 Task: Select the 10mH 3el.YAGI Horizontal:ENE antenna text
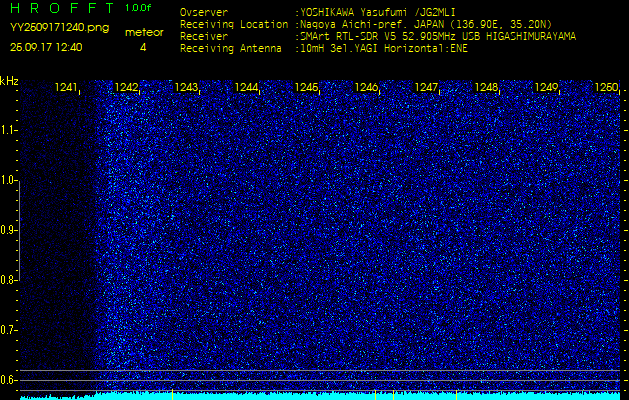click(x=384, y=49)
